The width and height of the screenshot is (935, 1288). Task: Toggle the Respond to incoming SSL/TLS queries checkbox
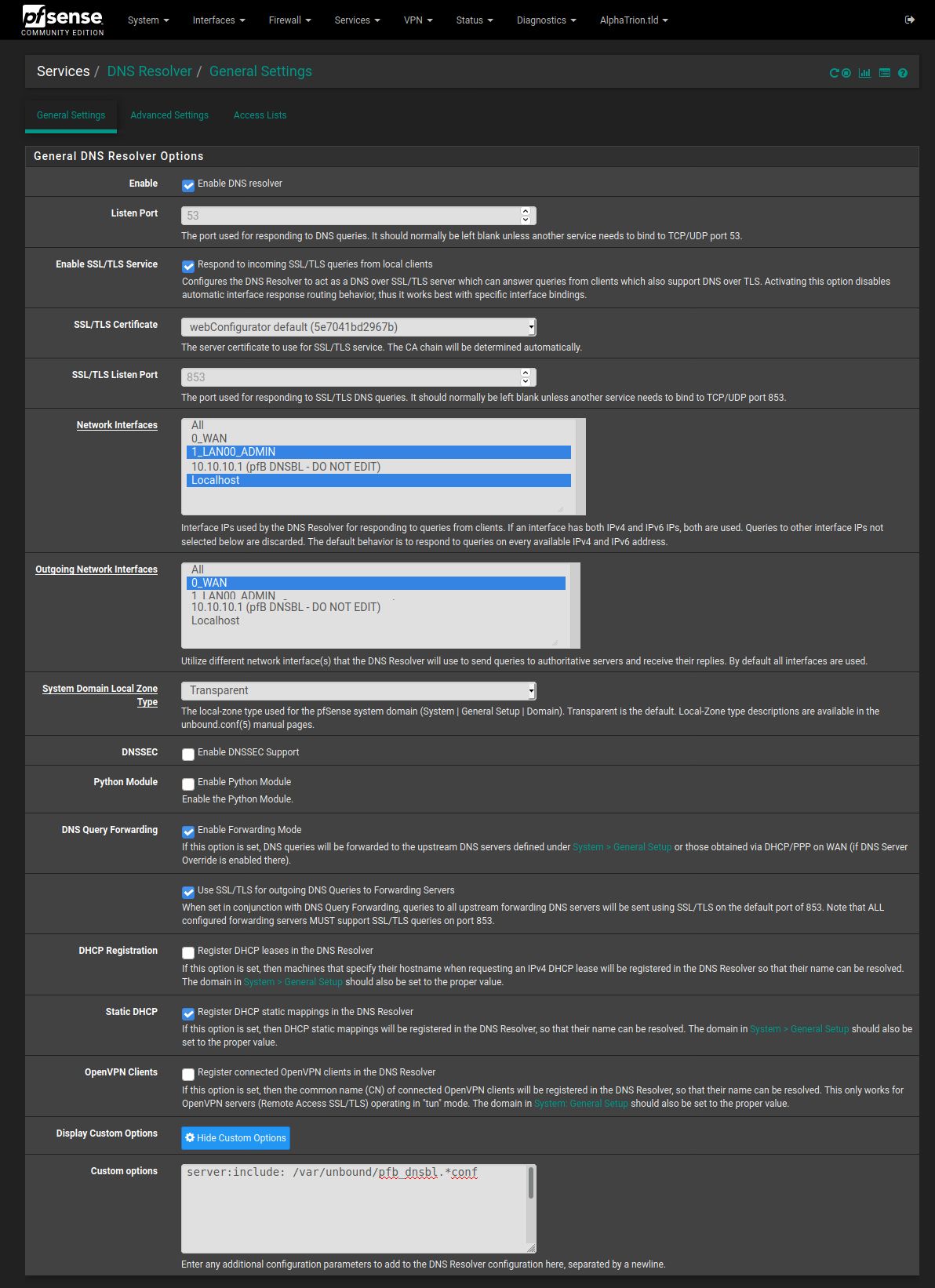tap(188, 266)
